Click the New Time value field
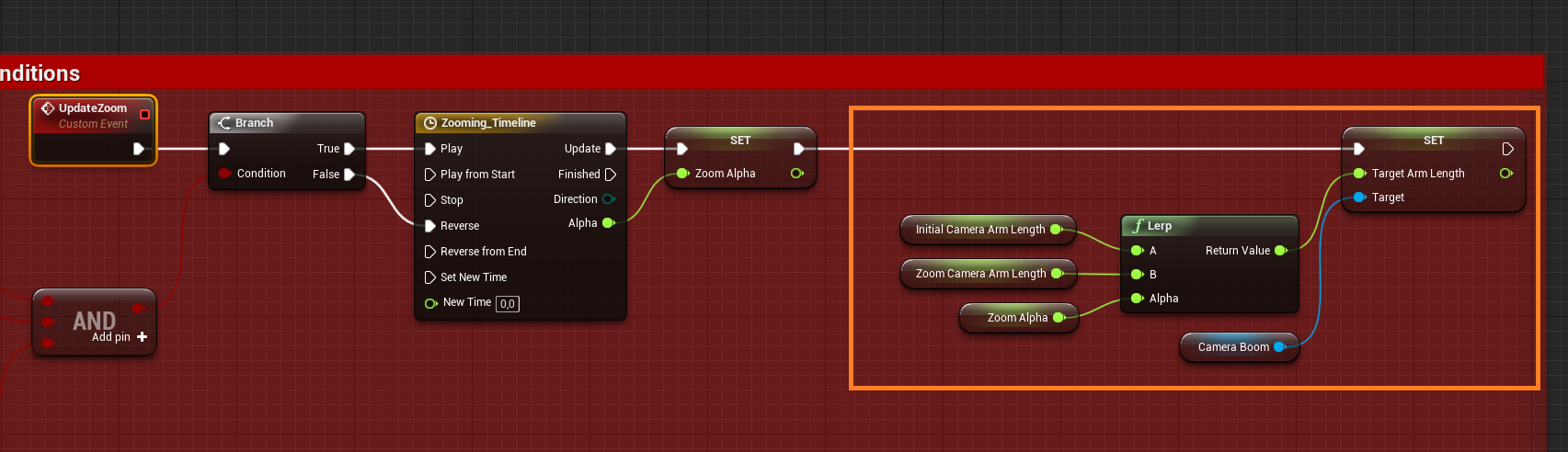This screenshot has width=1568, height=452. (508, 304)
